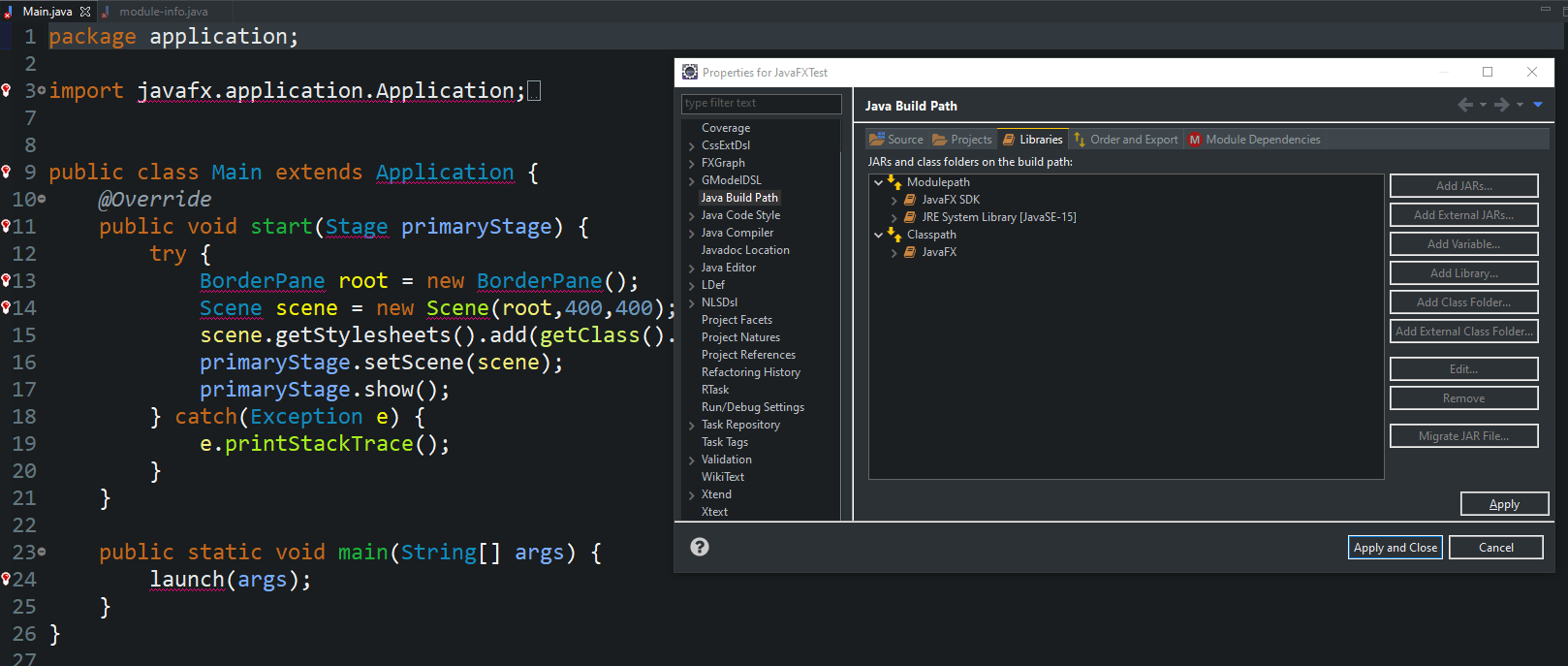The height and width of the screenshot is (666, 1568).
Task: Click the Remove button
Action: [1463, 398]
